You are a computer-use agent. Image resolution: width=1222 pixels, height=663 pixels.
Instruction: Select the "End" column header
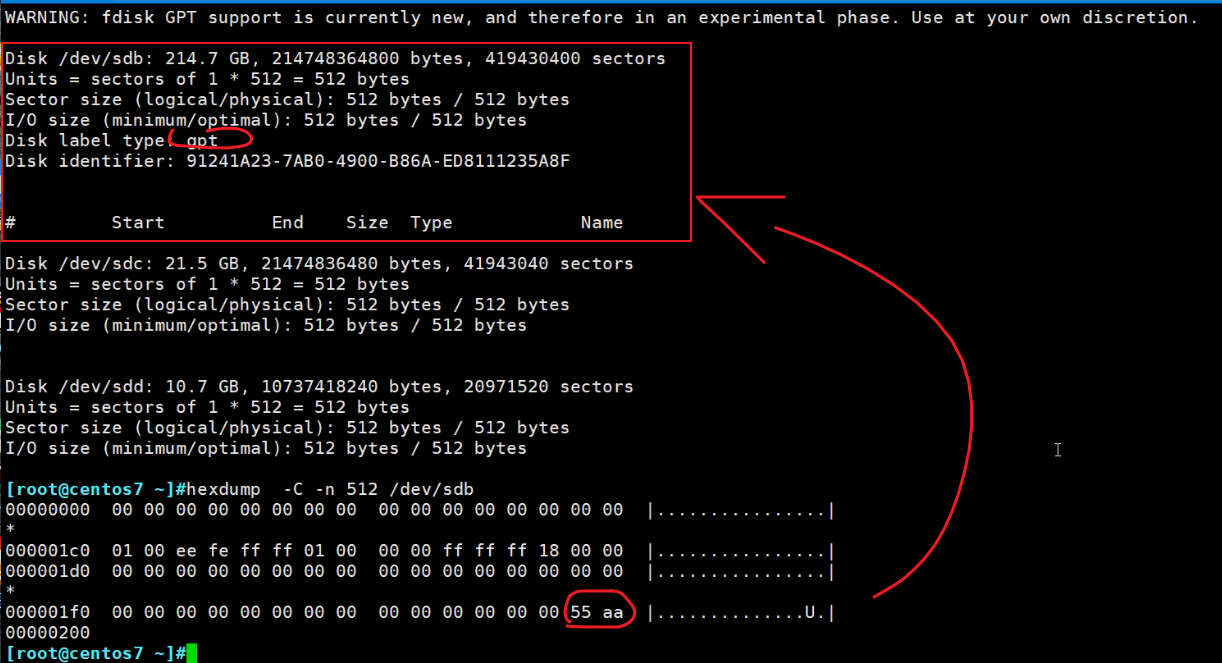click(287, 223)
